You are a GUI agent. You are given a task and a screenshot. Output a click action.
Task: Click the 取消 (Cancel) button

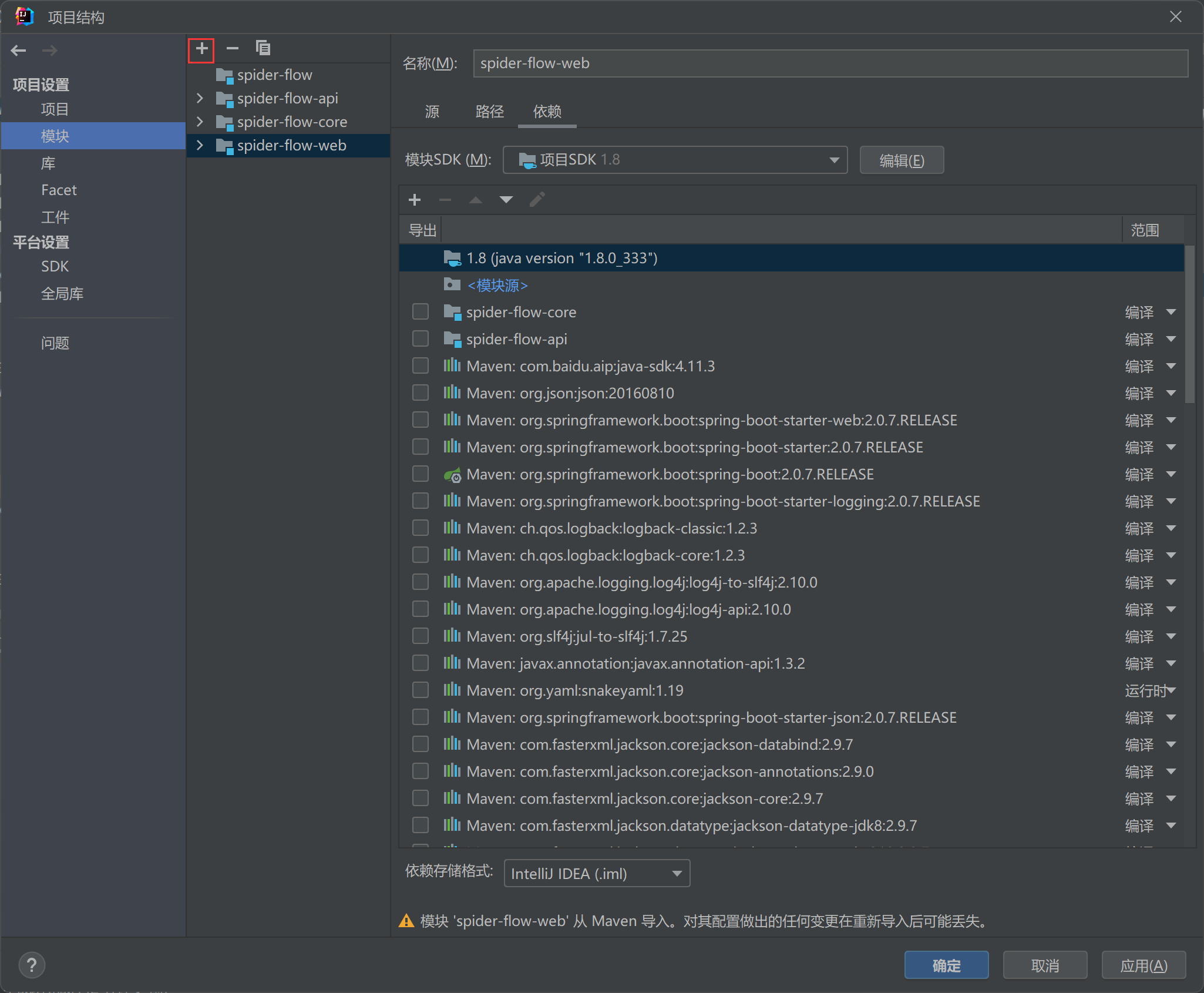coord(1045,965)
